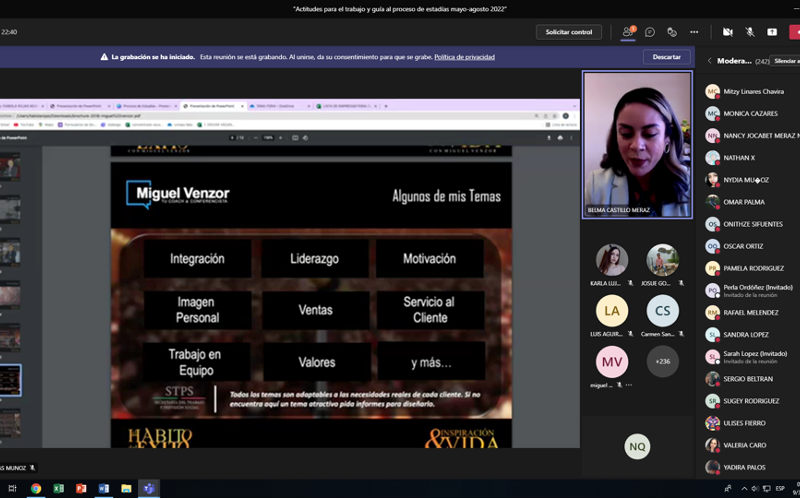Dismiss the recording banner with Descartar
Viewport: 800px width, 499px height.
666,57
